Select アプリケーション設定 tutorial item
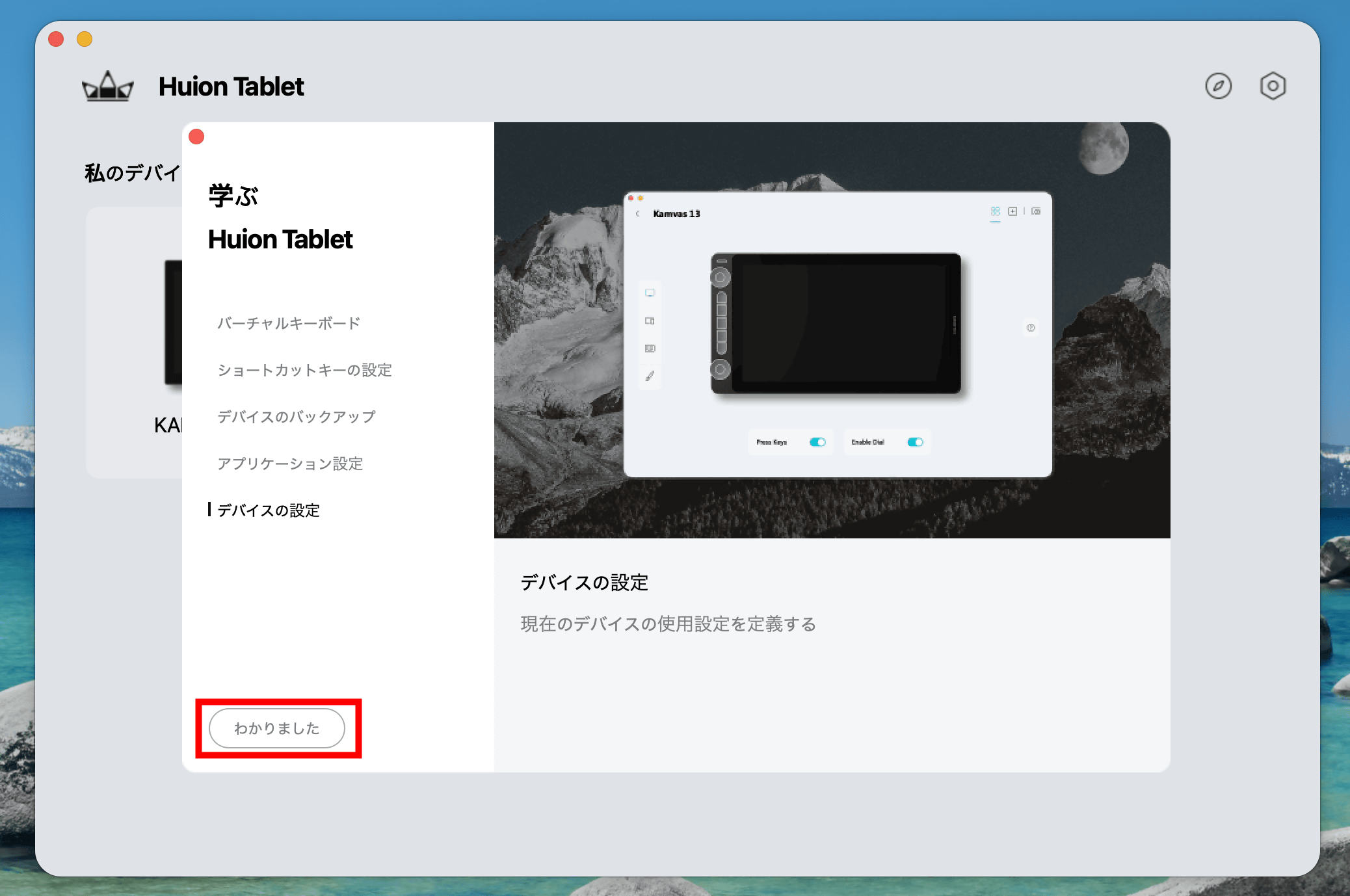 point(290,464)
